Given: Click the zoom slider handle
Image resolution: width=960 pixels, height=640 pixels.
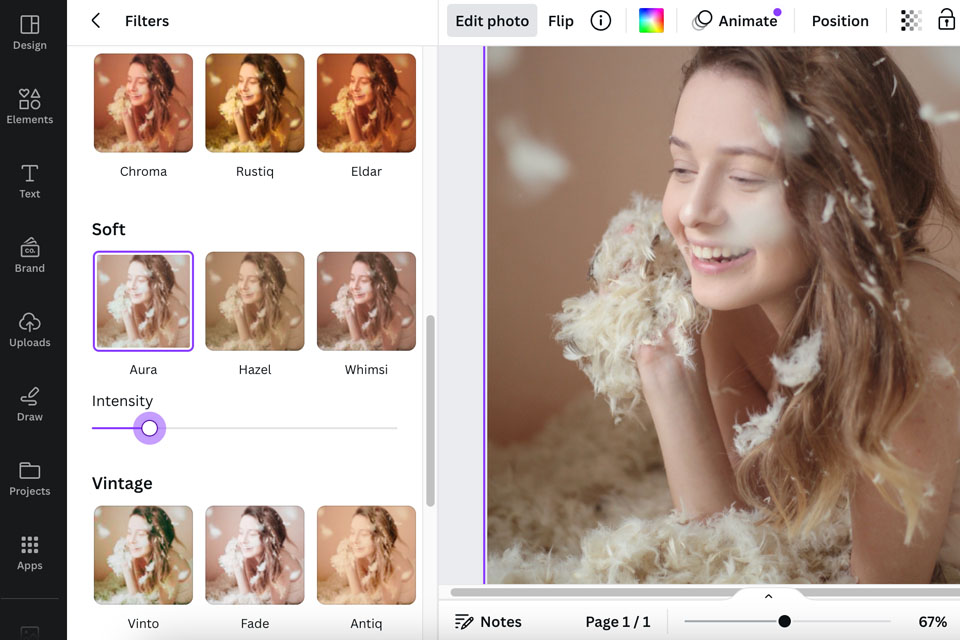Looking at the screenshot, I should [x=784, y=622].
